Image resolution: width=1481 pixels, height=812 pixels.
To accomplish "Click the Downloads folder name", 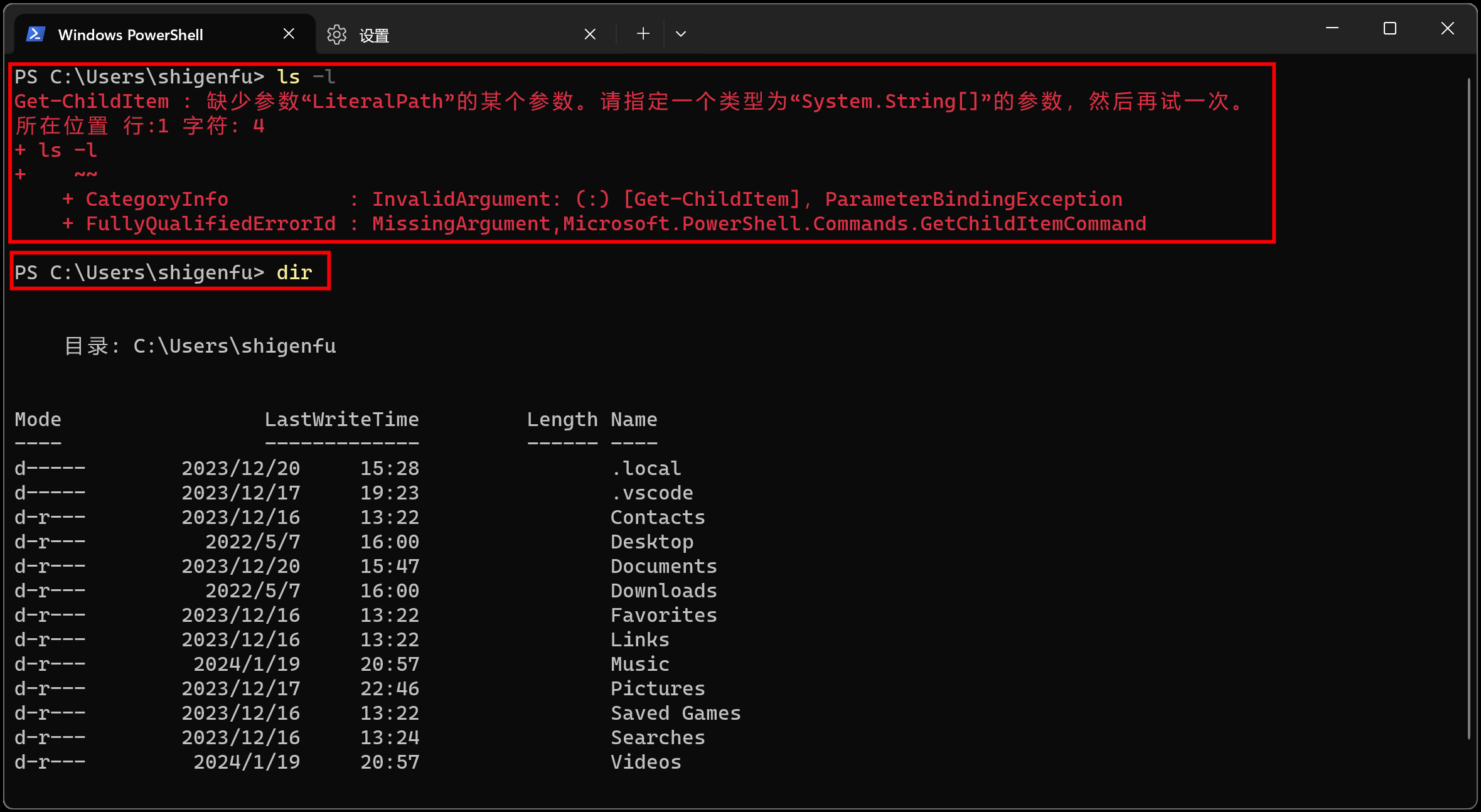I will click(x=663, y=590).
